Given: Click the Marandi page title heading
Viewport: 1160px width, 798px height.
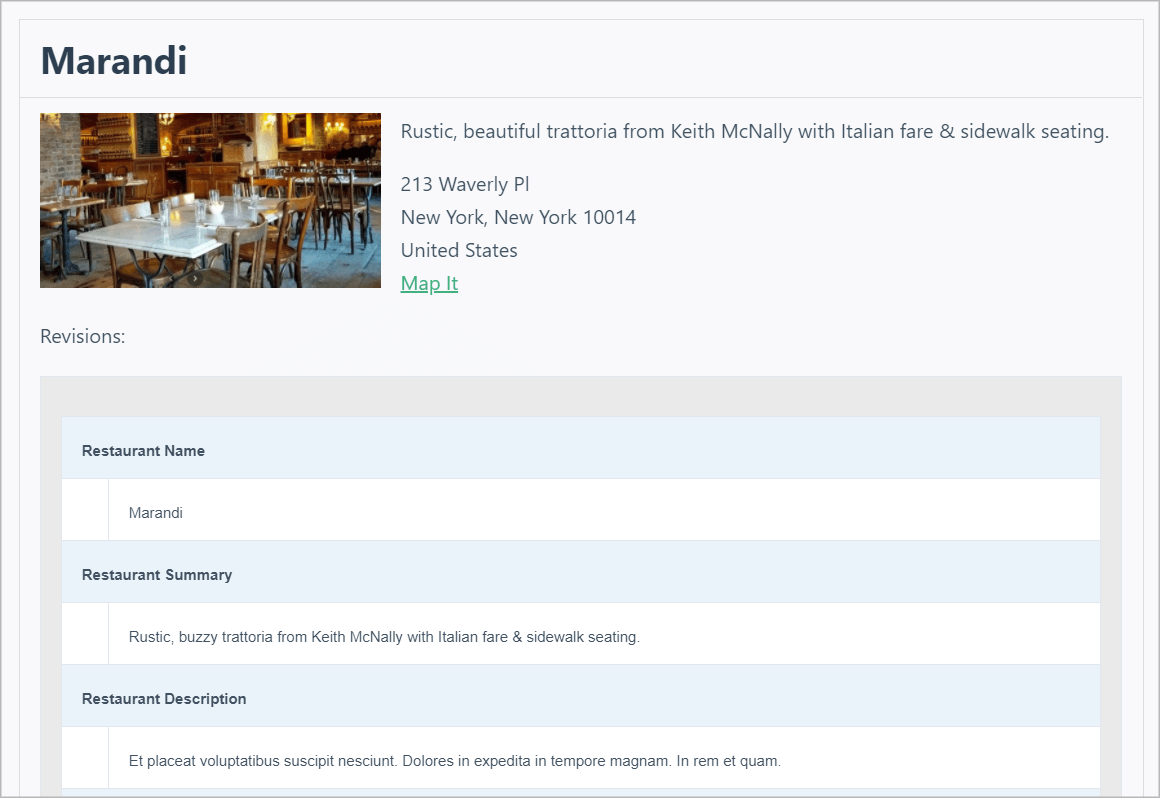Looking at the screenshot, I should click(114, 61).
